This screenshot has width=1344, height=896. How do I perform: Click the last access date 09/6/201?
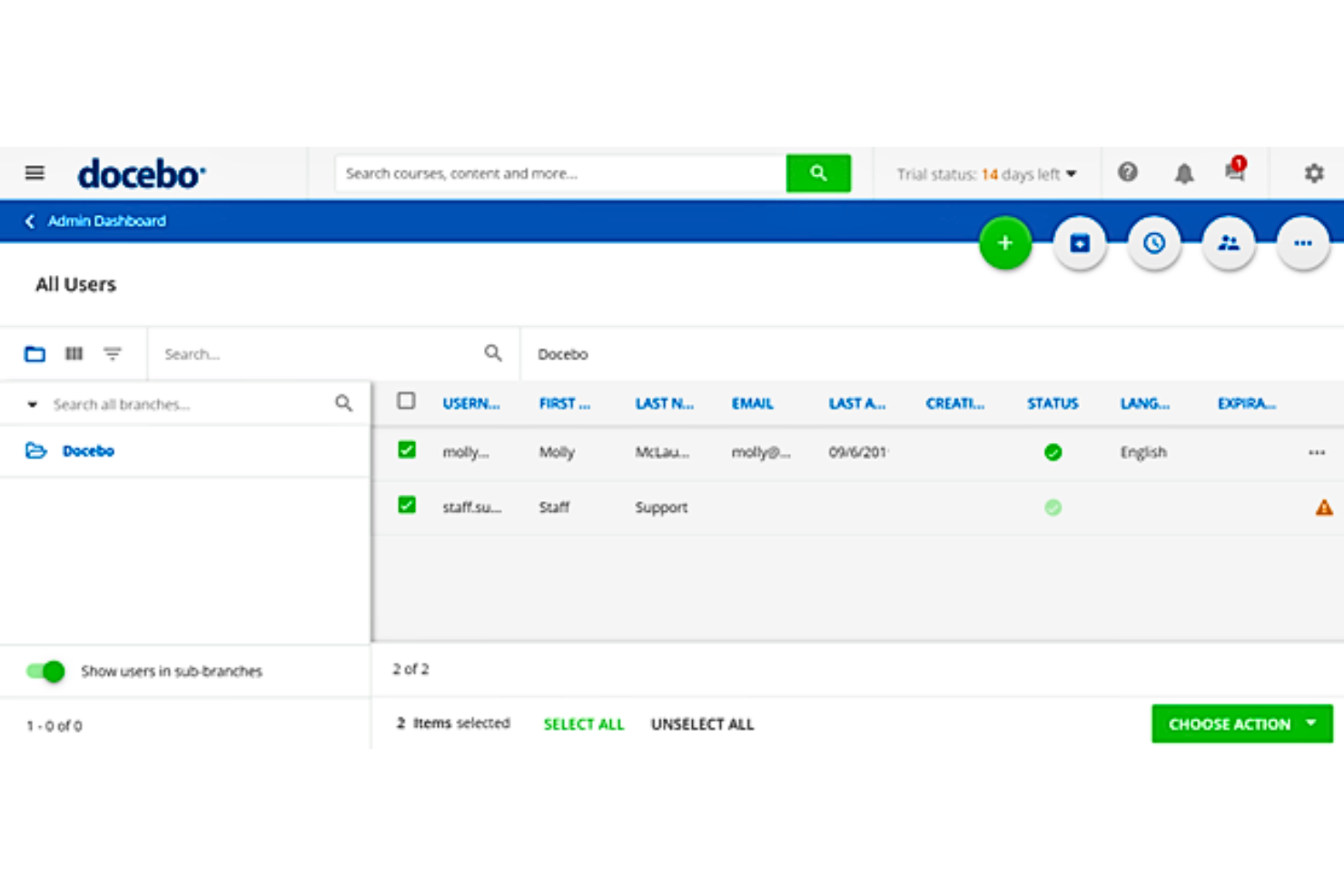point(857,452)
